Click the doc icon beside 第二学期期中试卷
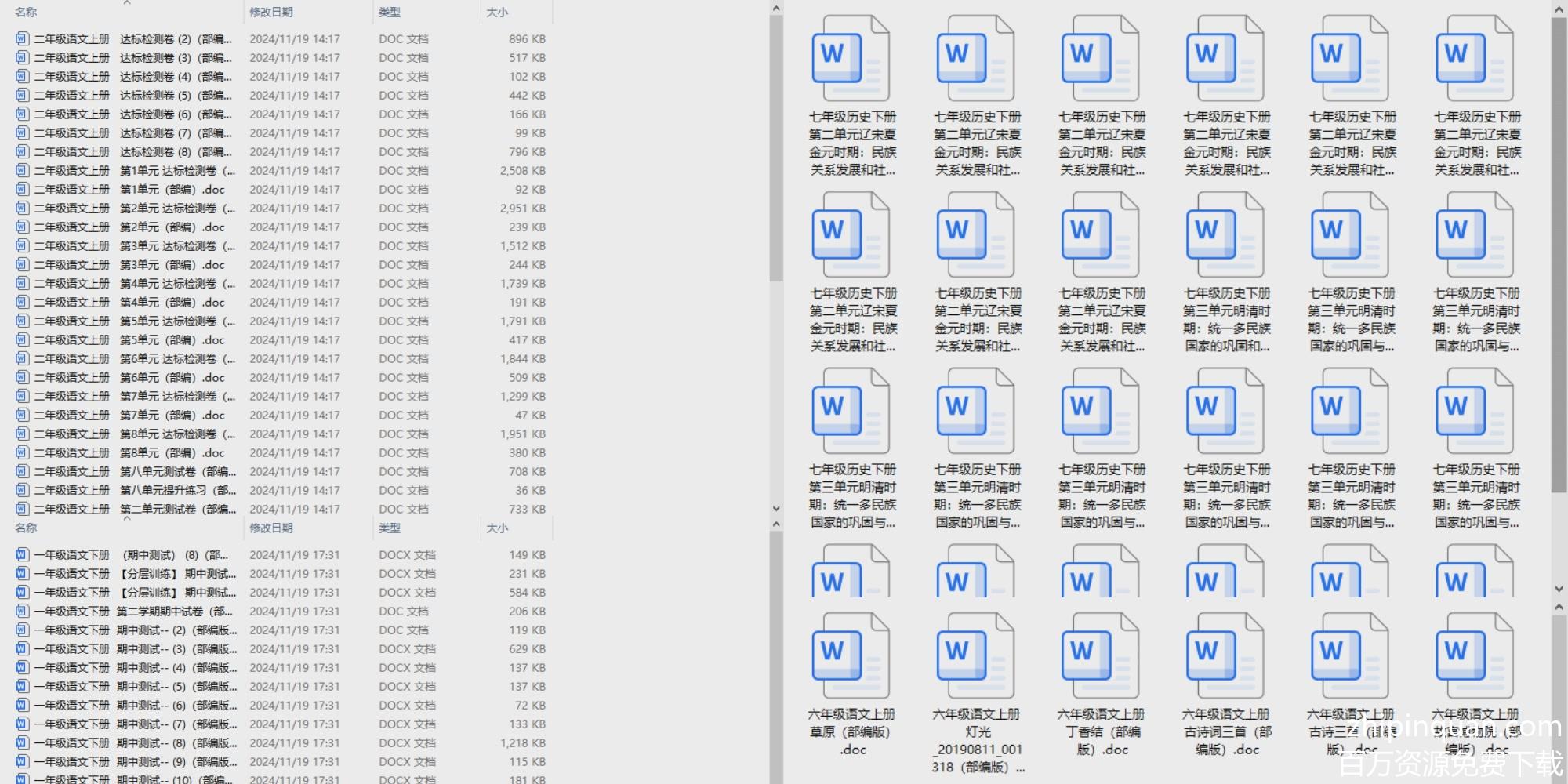 (x=23, y=612)
